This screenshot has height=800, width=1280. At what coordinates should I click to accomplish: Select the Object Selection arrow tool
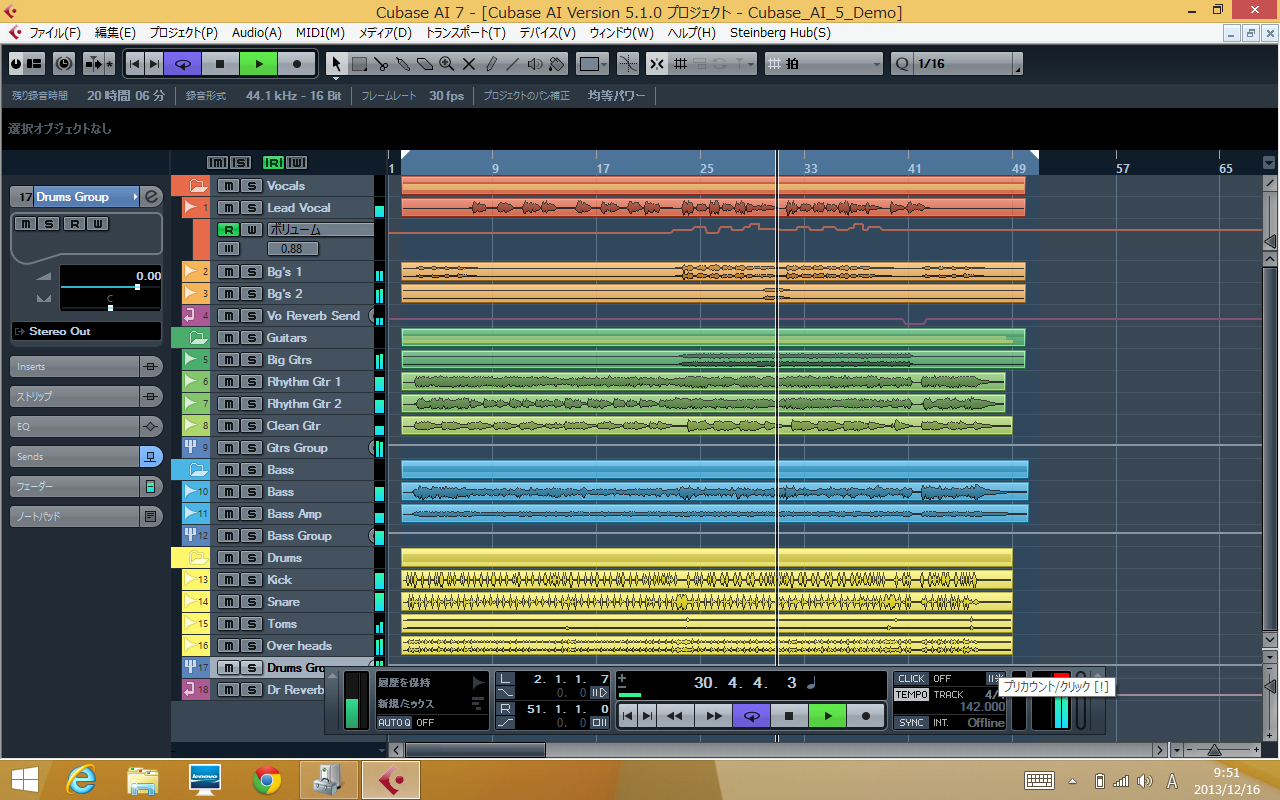pyautogui.click(x=337, y=64)
